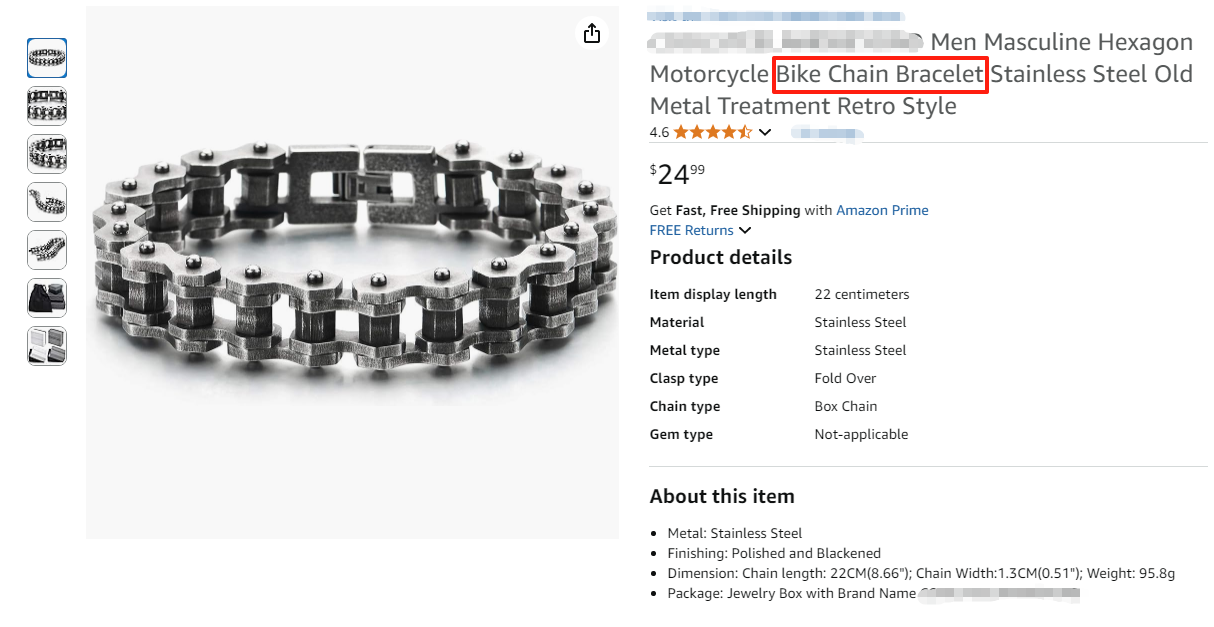Click the blurred ratings count link beside stars

tap(827, 132)
